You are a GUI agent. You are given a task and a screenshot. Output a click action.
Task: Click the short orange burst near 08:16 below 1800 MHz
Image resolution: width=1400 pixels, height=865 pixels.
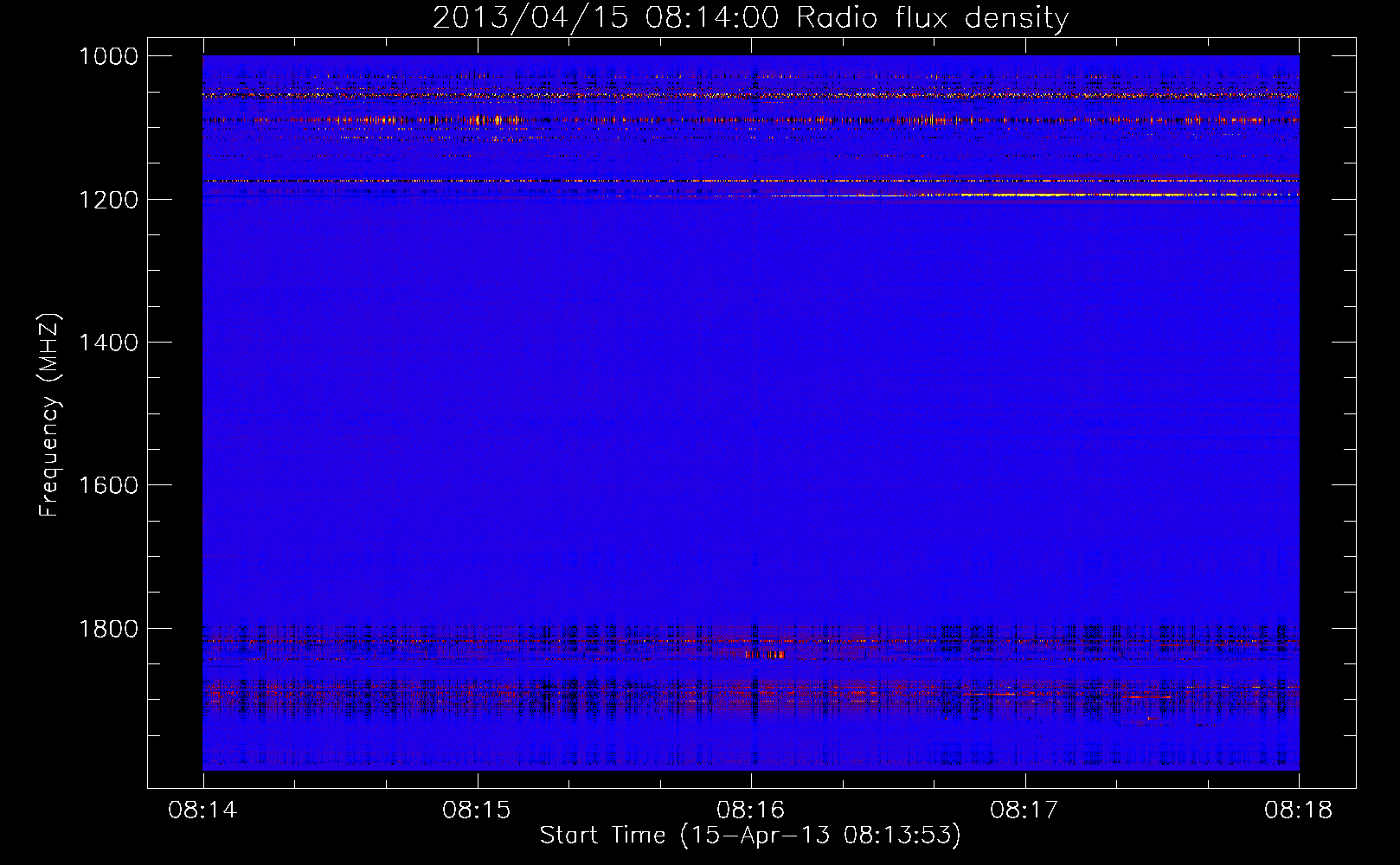click(x=765, y=655)
